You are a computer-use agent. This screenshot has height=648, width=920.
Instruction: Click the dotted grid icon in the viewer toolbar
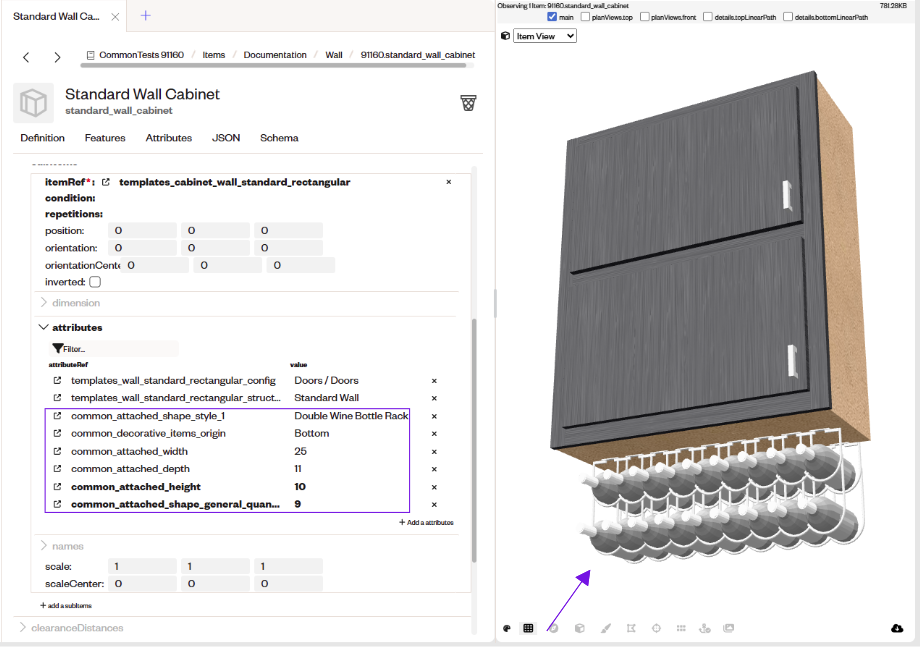[681, 628]
